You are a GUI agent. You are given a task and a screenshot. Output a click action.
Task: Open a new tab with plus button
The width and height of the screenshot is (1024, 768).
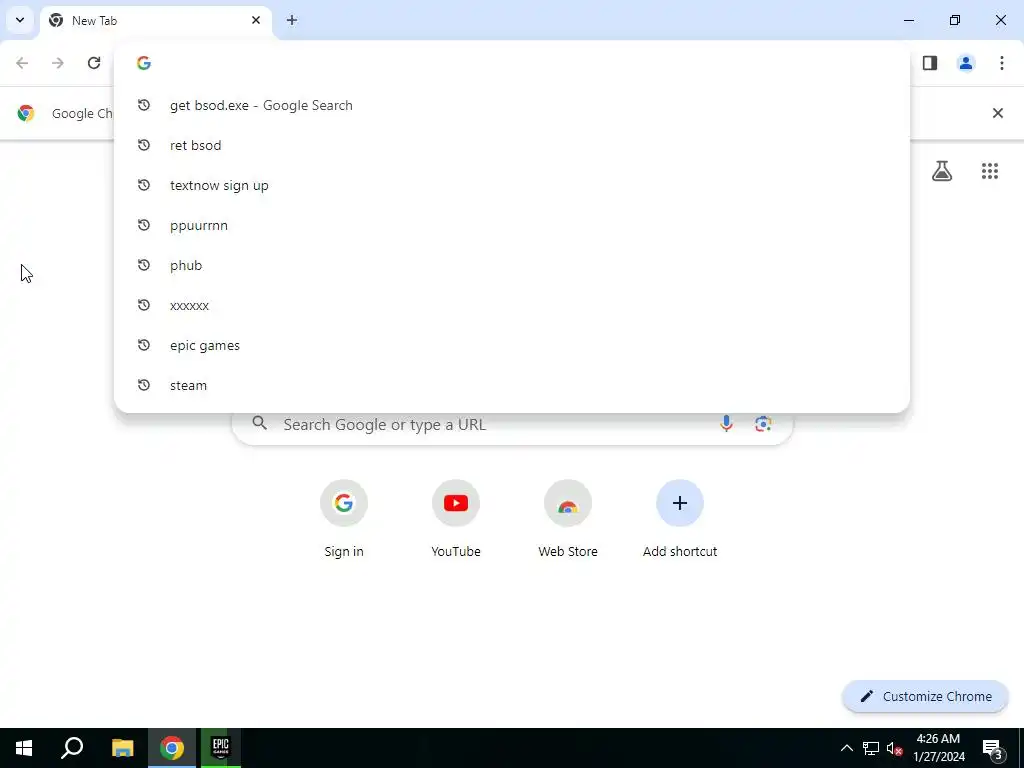[292, 20]
